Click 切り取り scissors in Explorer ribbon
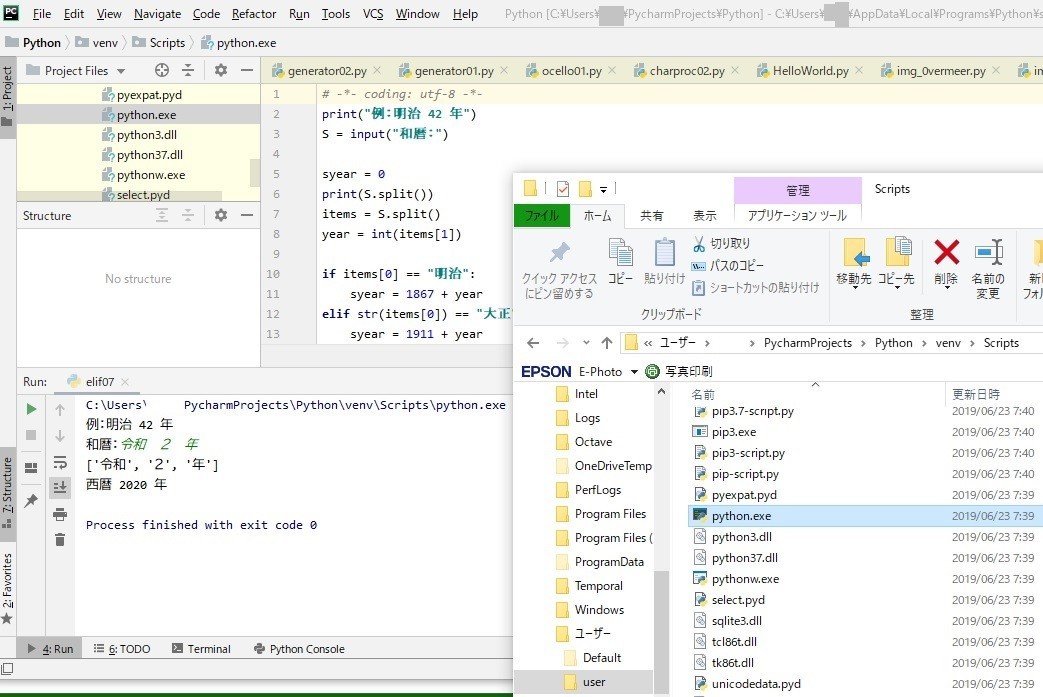The image size is (1043, 697). 722,244
